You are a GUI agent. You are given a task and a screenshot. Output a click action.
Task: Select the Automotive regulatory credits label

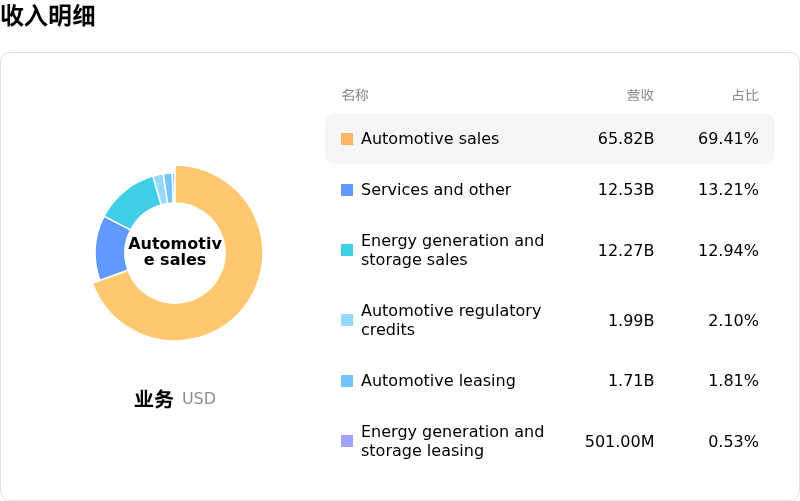(x=451, y=320)
